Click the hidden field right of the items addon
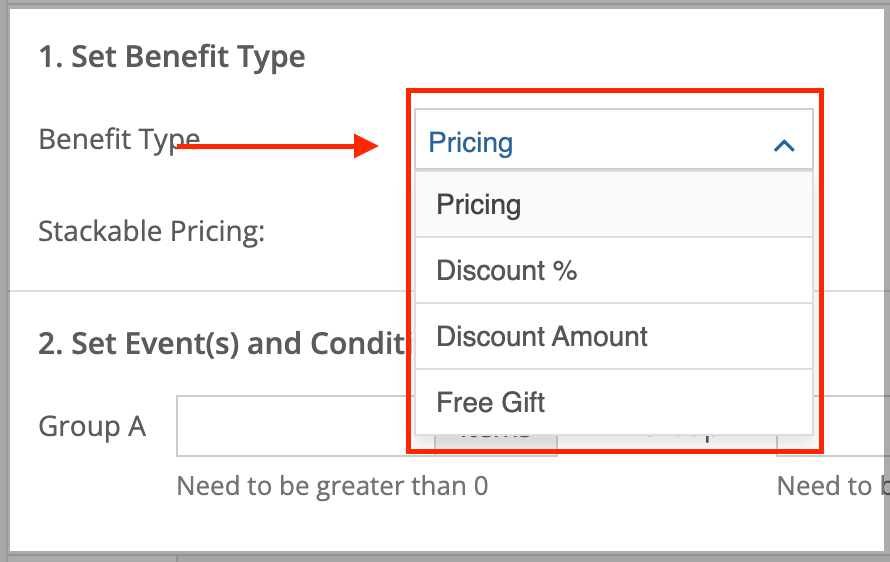This screenshot has height=562, width=890. (x=666, y=445)
